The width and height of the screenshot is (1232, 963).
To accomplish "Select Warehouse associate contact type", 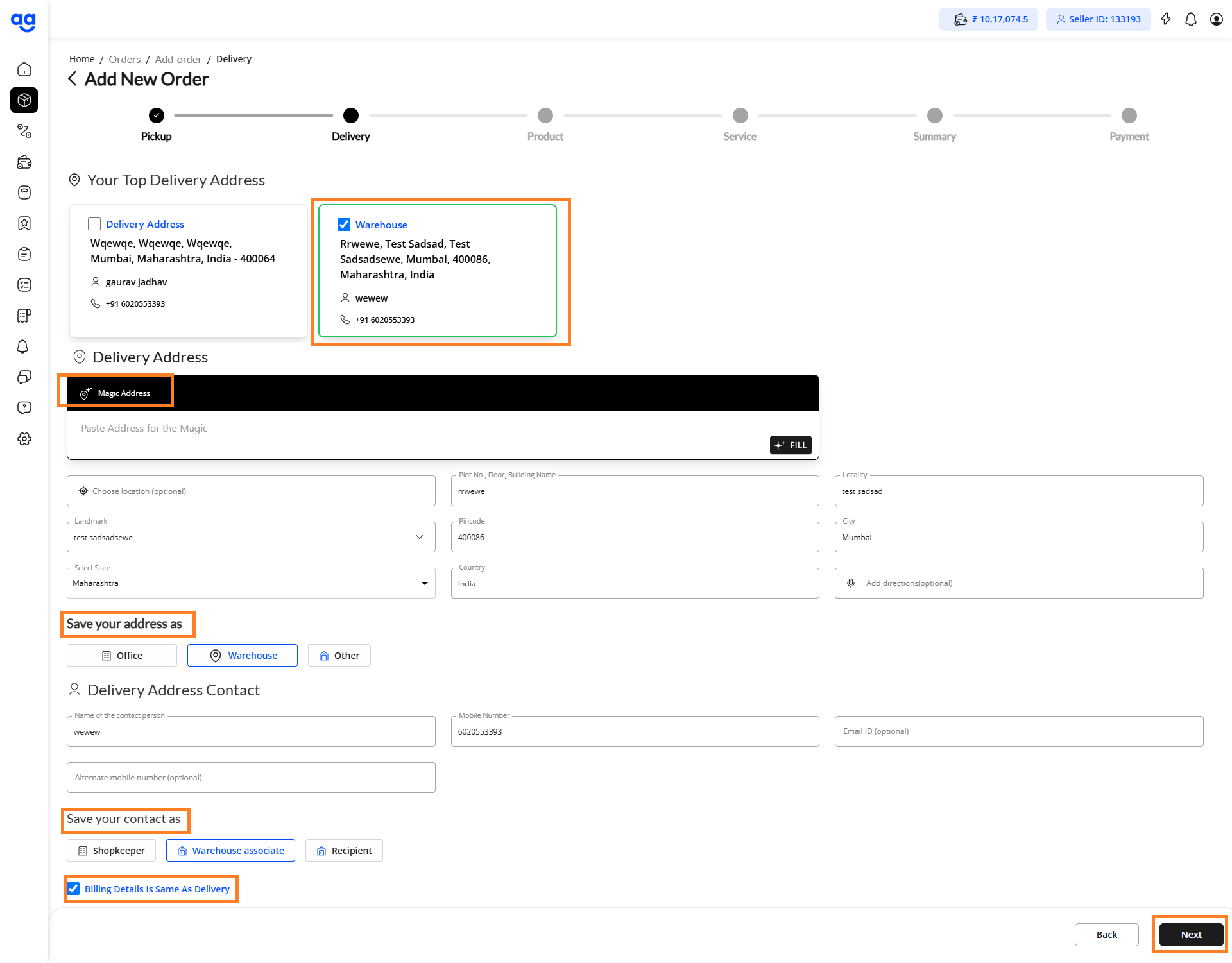I will click(x=231, y=851).
